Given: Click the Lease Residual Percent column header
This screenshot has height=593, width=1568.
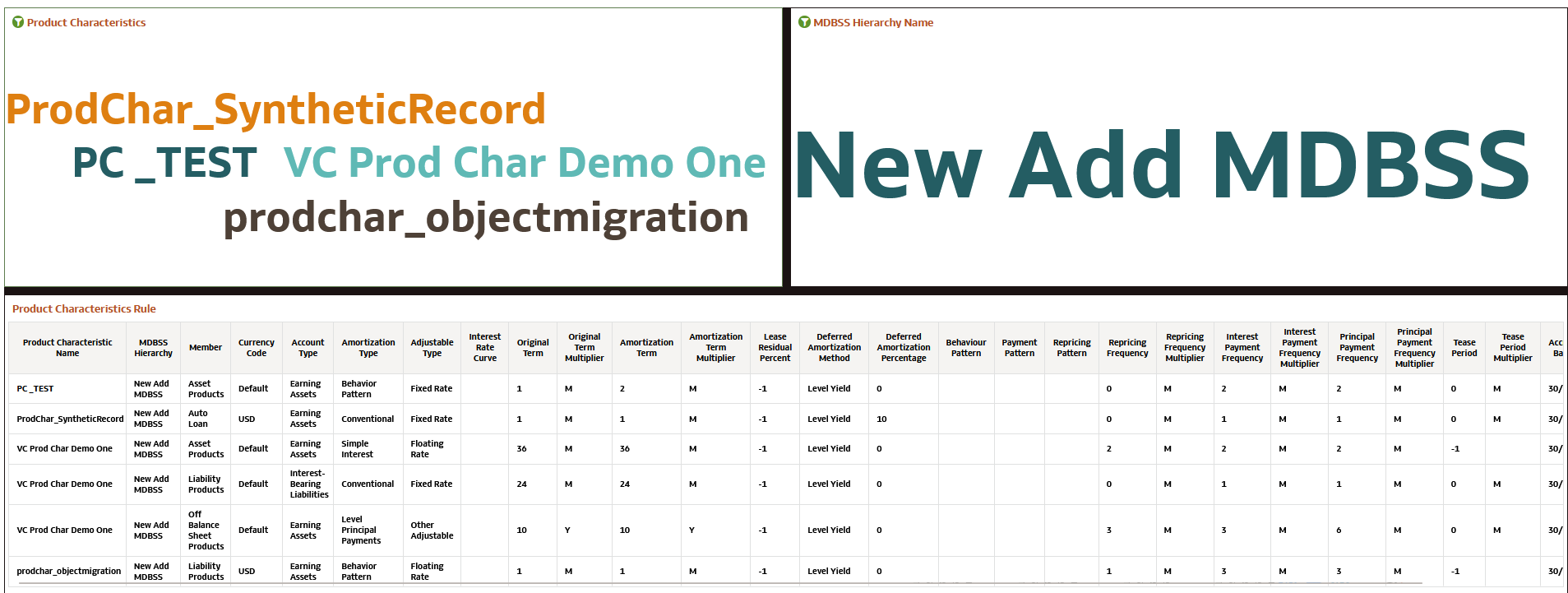Looking at the screenshot, I should 775,348.
